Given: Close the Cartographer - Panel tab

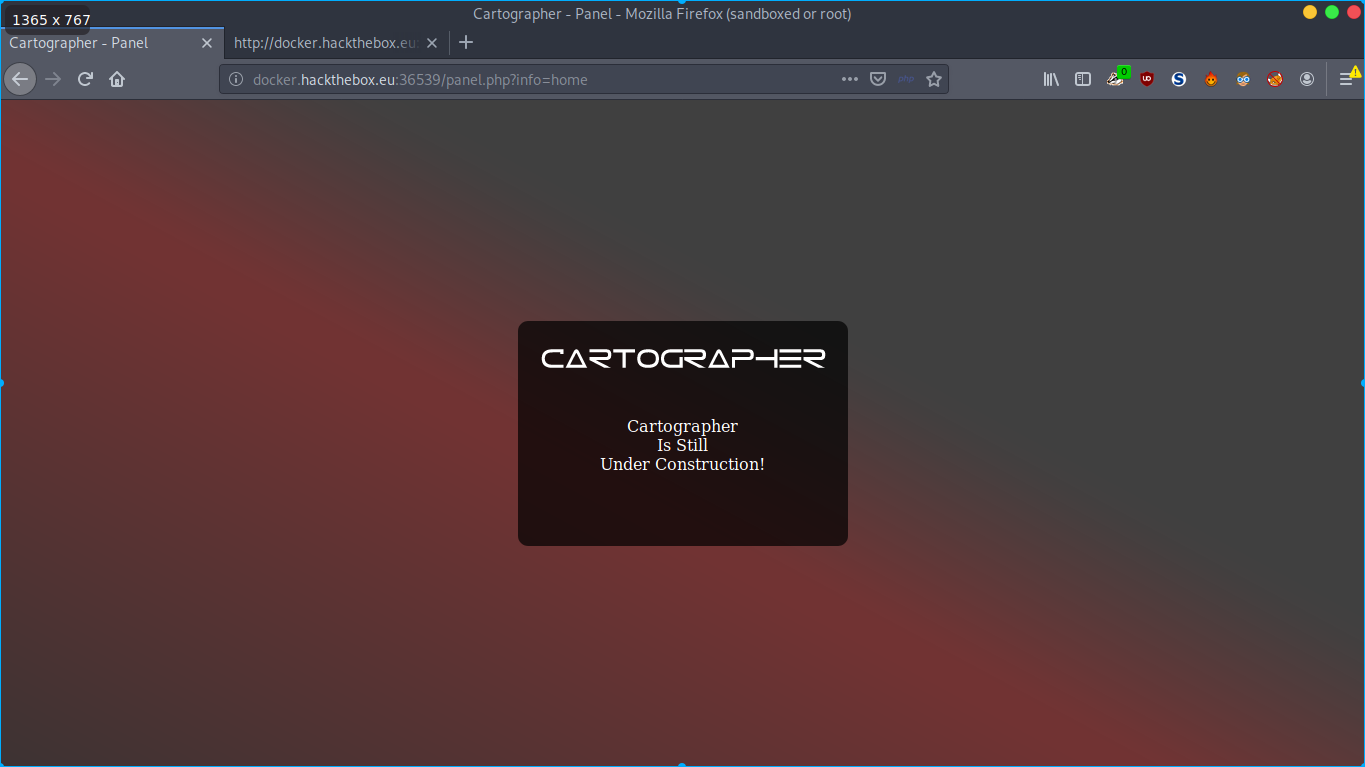Looking at the screenshot, I should (207, 43).
